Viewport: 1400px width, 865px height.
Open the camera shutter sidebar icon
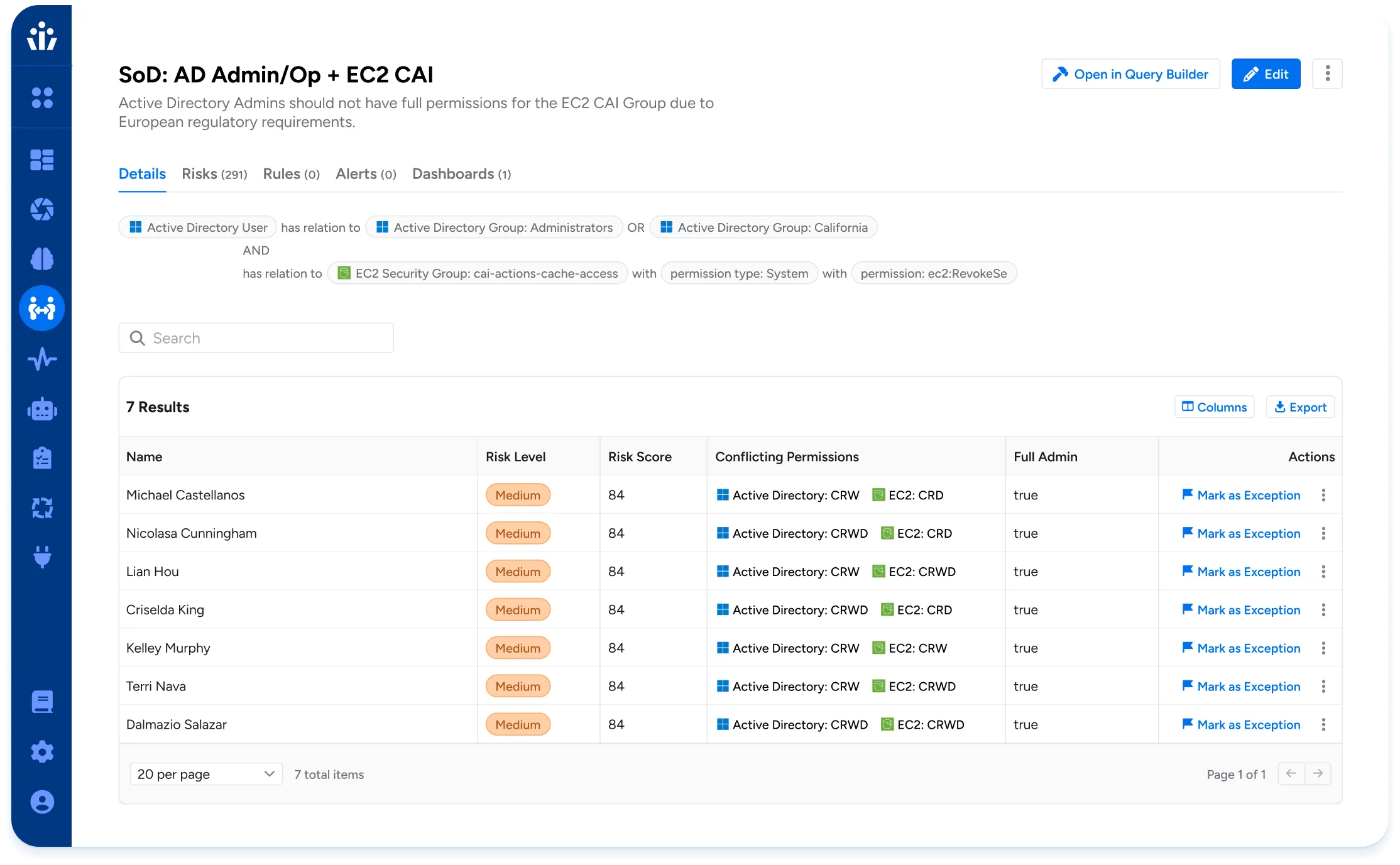42,209
